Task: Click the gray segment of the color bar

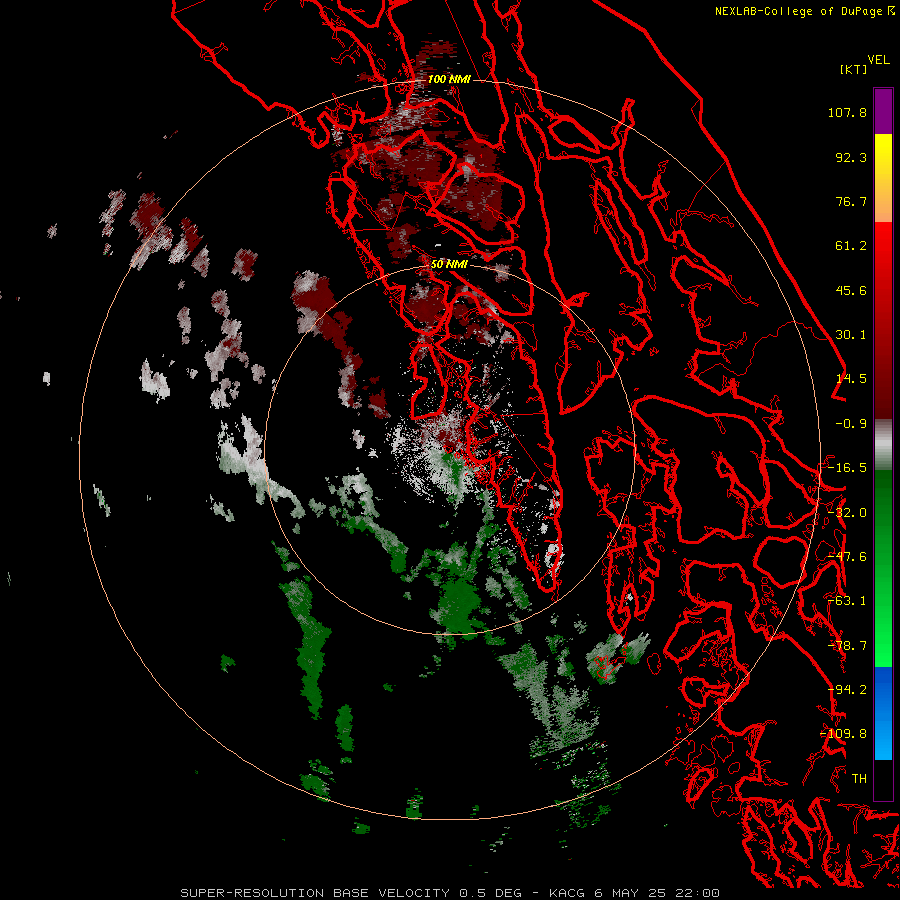Action: point(883,445)
